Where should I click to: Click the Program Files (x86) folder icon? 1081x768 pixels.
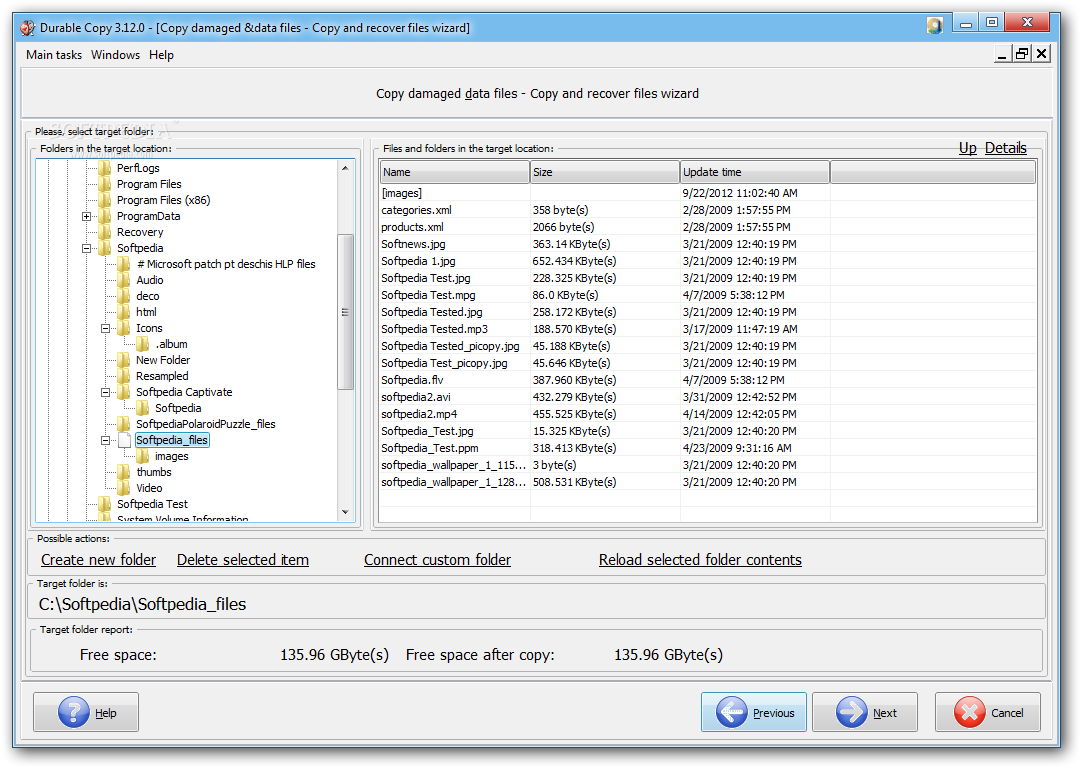click(105, 201)
